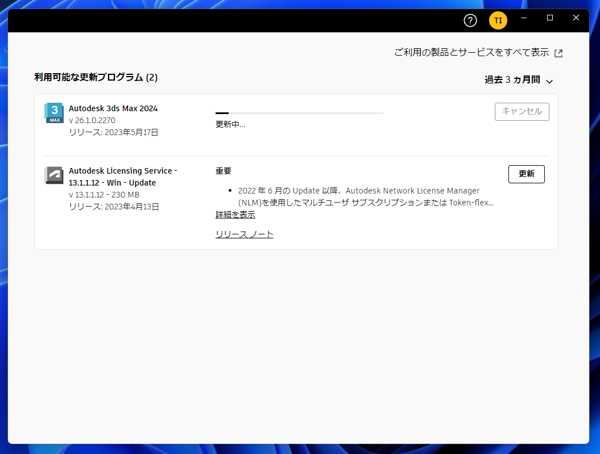
Task: Click 更新 button for Licensing Service
Action: click(526, 174)
